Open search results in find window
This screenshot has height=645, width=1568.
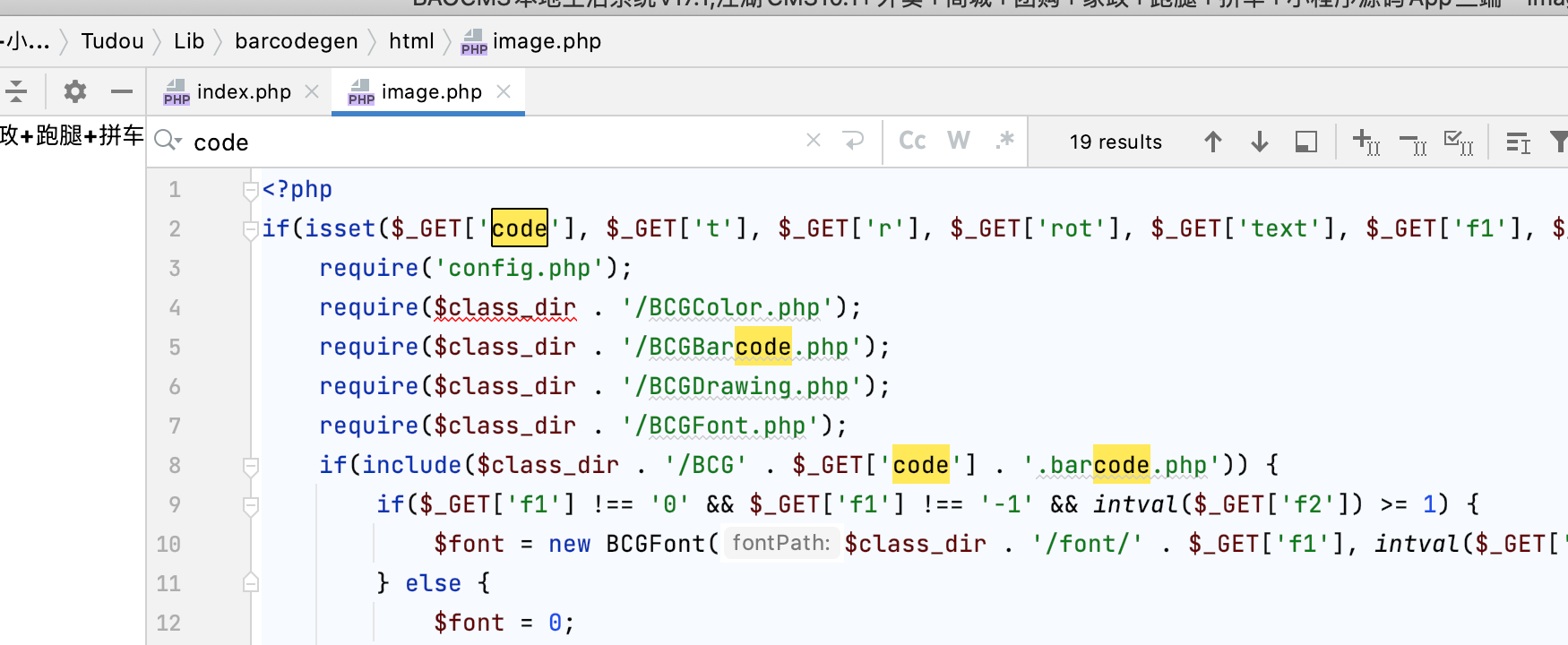click(x=1306, y=142)
